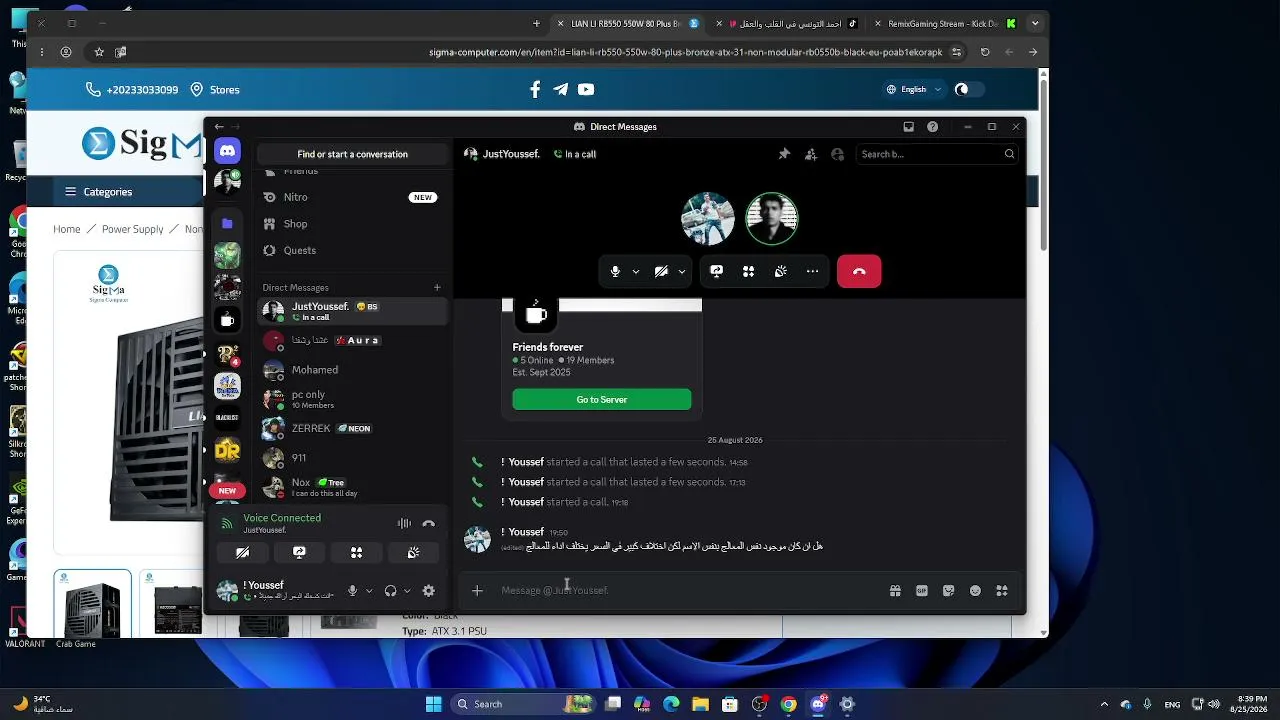Open DR server icon in server list
Image resolution: width=1280 pixels, height=720 pixels.
(x=227, y=450)
